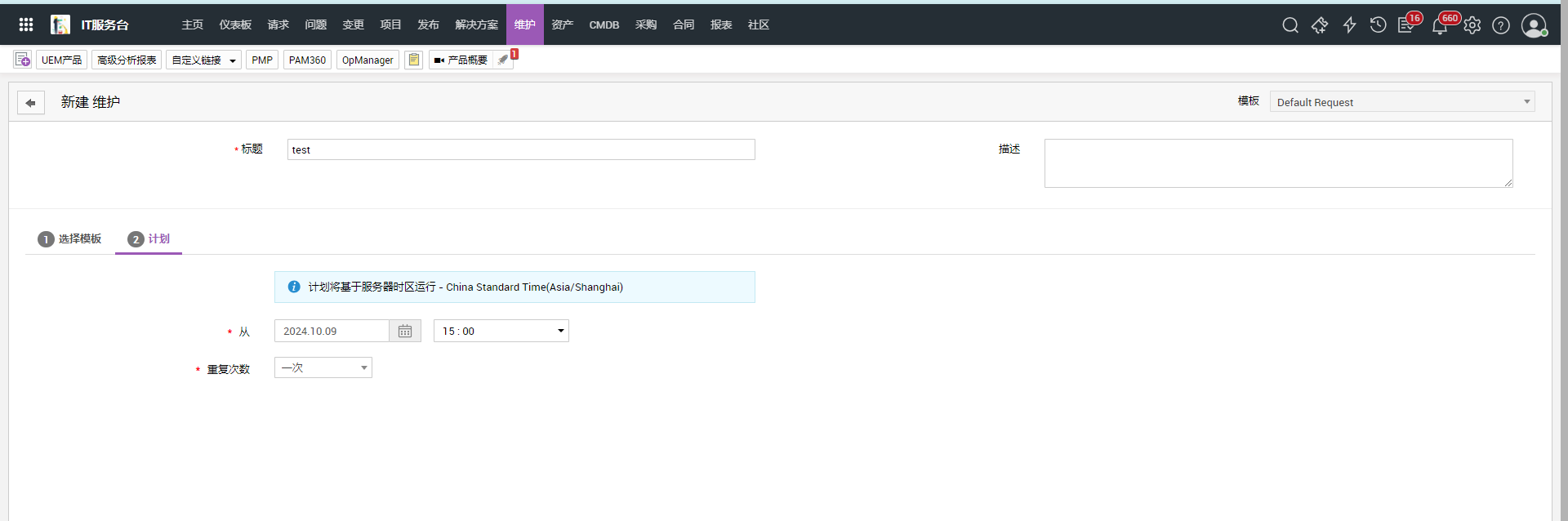1568x521 pixels.
Task: Open the clipboard notes icon
Action: (414, 60)
